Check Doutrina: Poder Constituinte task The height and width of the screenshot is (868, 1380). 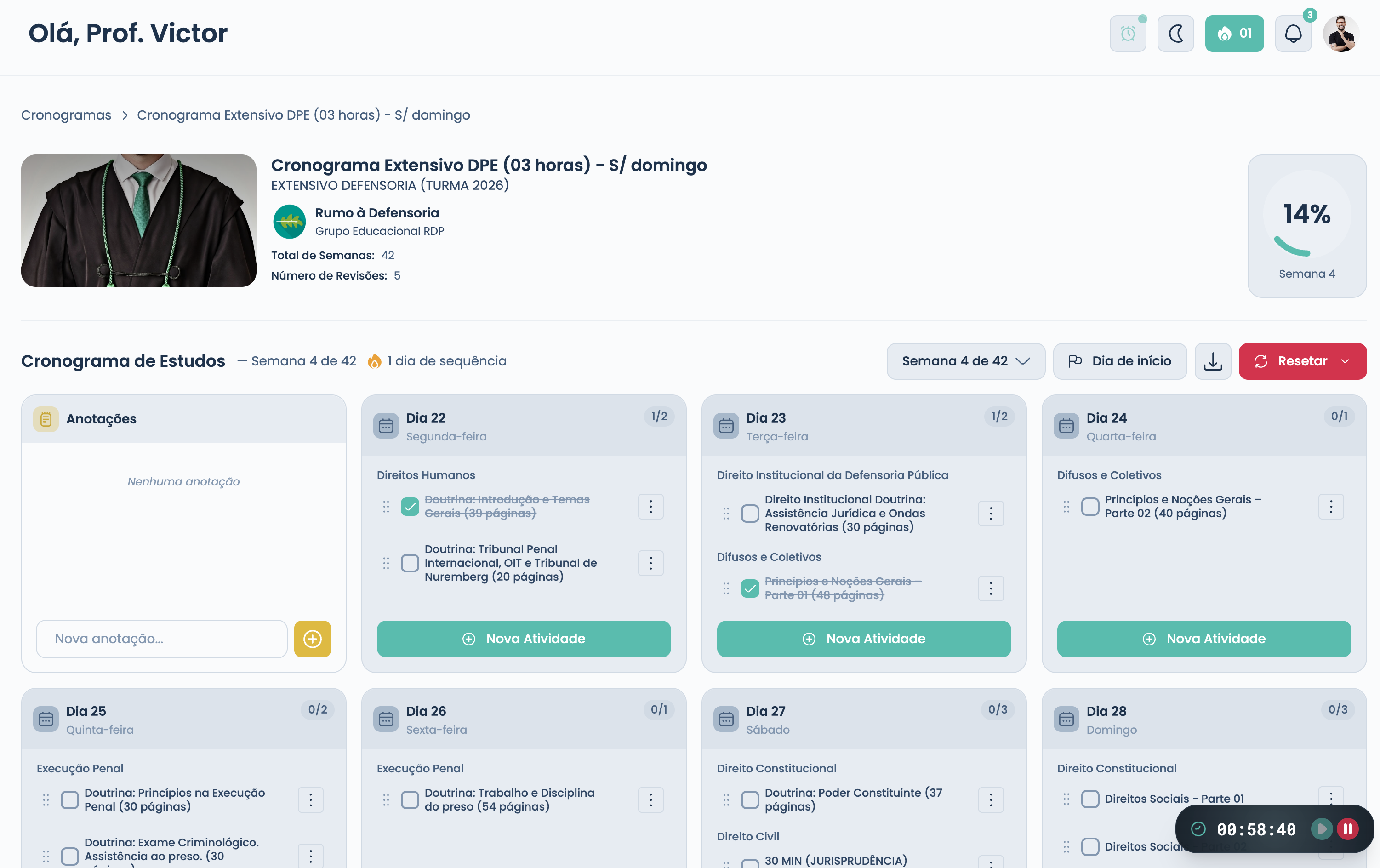(750, 800)
